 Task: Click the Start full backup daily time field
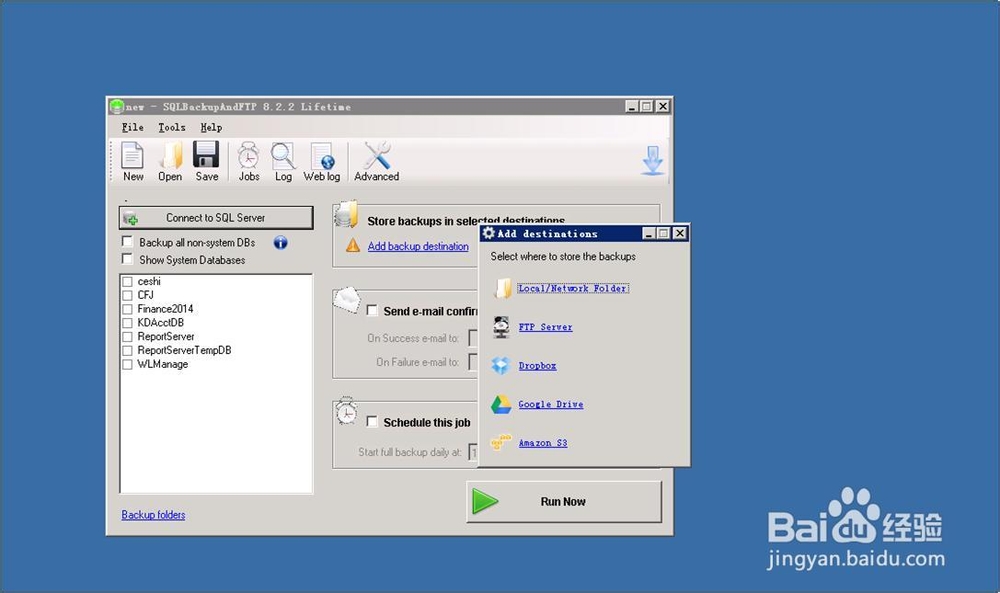(x=473, y=452)
